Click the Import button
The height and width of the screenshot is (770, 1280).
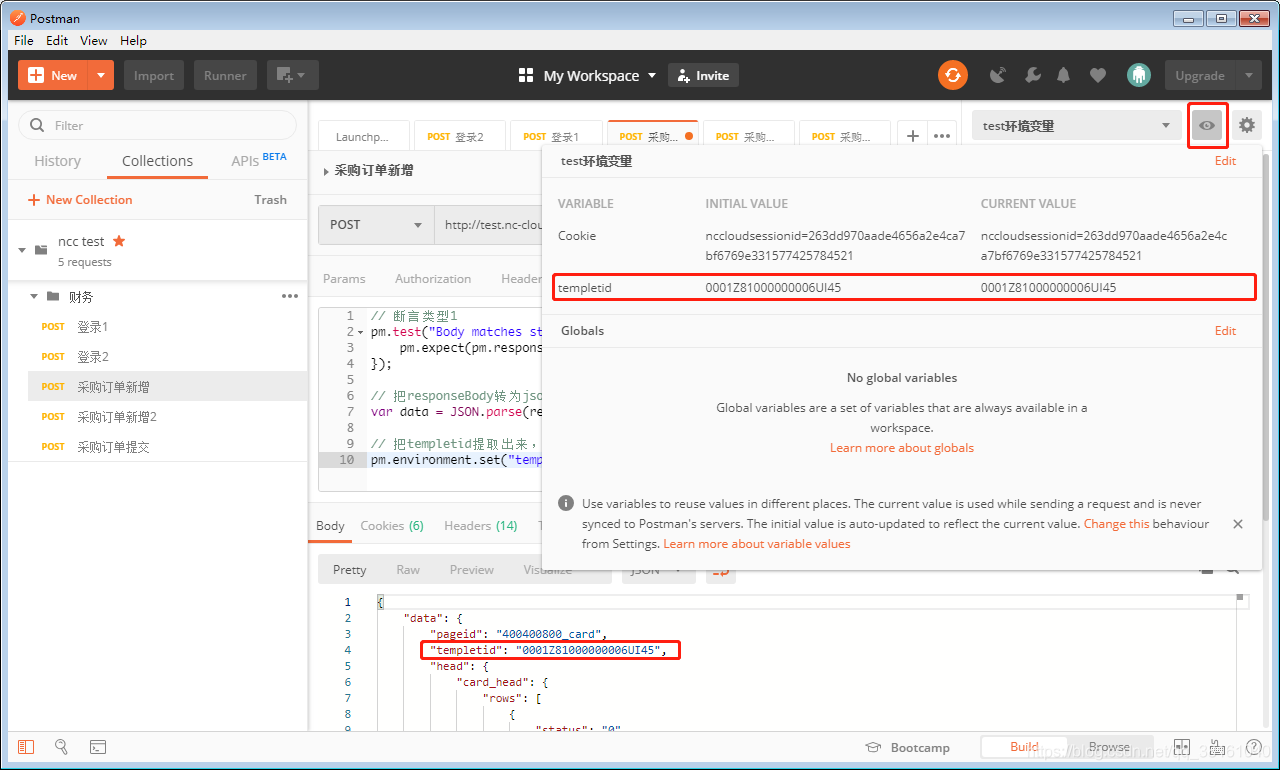[x=154, y=75]
